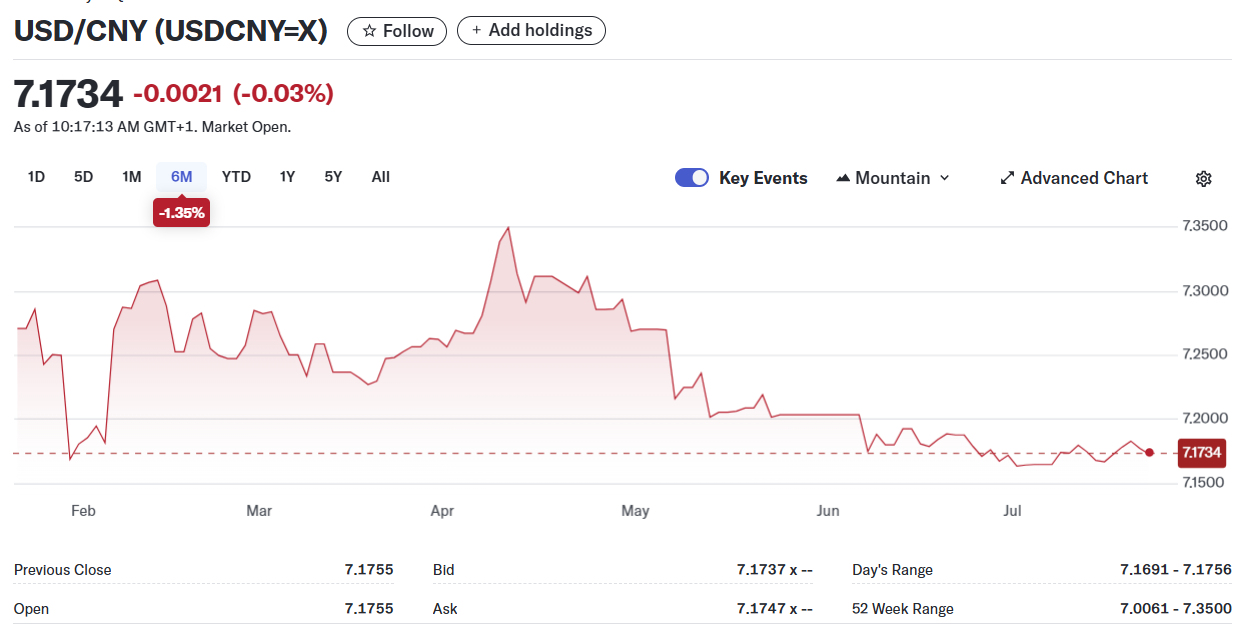This screenshot has width=1253, height=629.
Task: Select the 5D time range tab
Action: click(83, 177)
